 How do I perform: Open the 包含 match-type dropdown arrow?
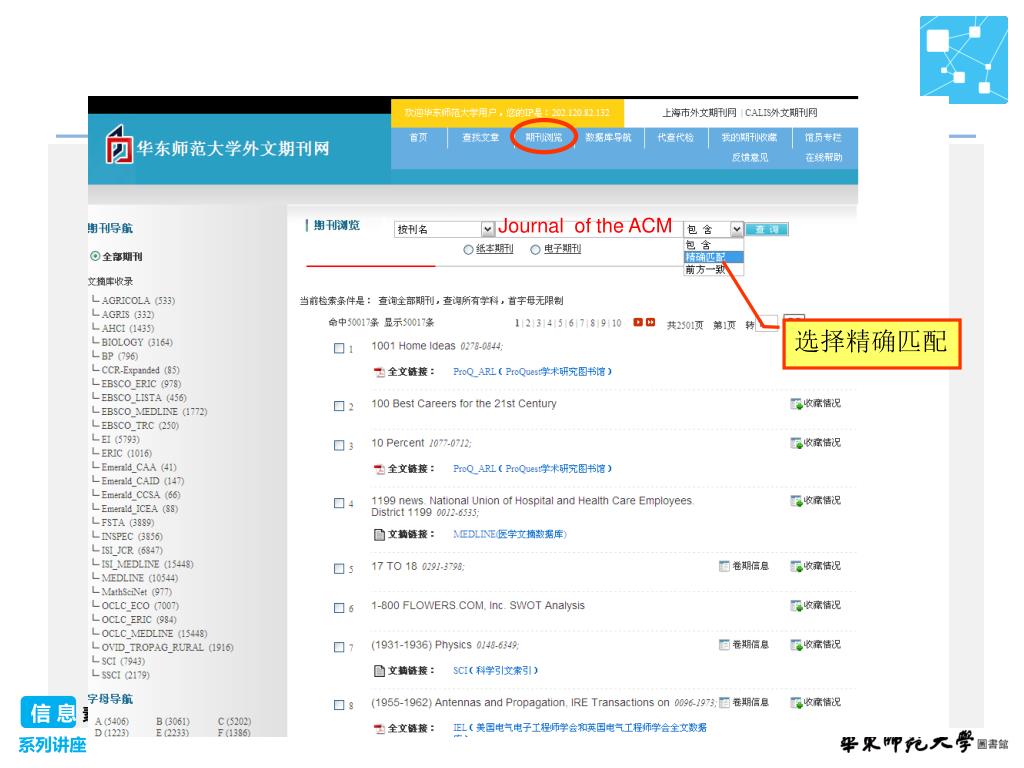(x=737, y=229)
